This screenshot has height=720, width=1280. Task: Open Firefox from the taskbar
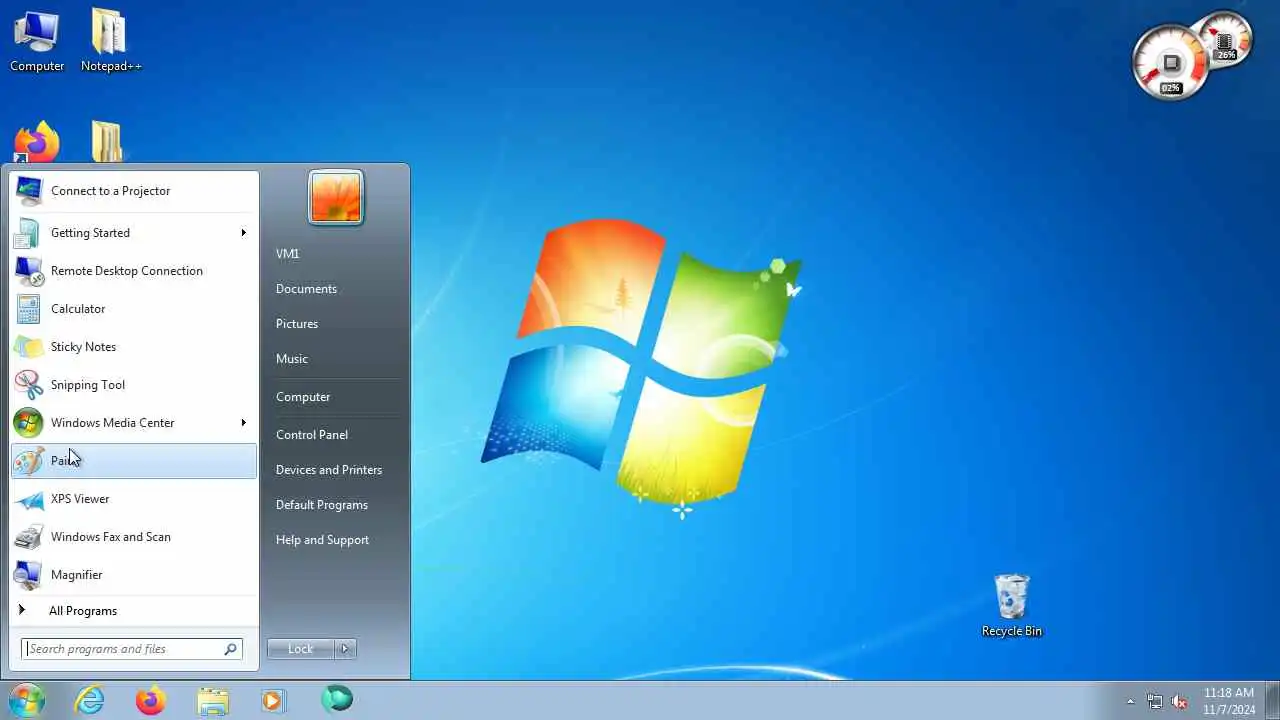pyautogui.click(x=151, y=701)
